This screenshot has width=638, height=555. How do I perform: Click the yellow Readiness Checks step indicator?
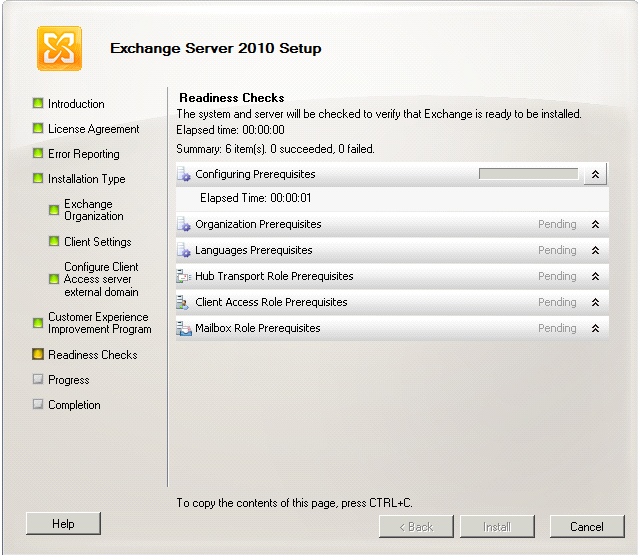pos(38,354)
